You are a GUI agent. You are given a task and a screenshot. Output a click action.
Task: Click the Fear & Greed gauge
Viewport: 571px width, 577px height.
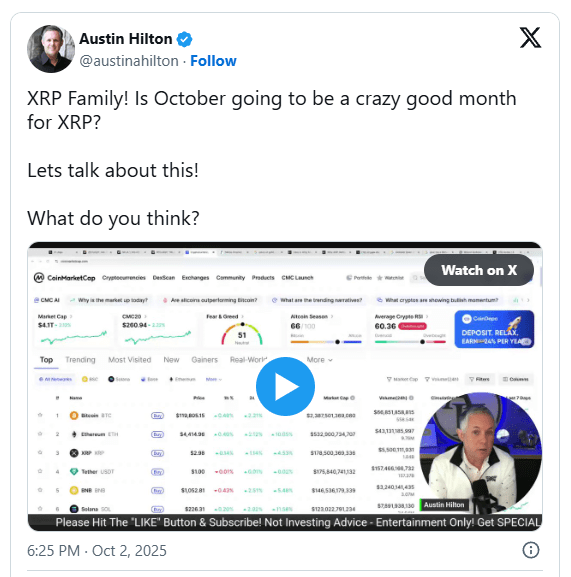click(242, 333)
